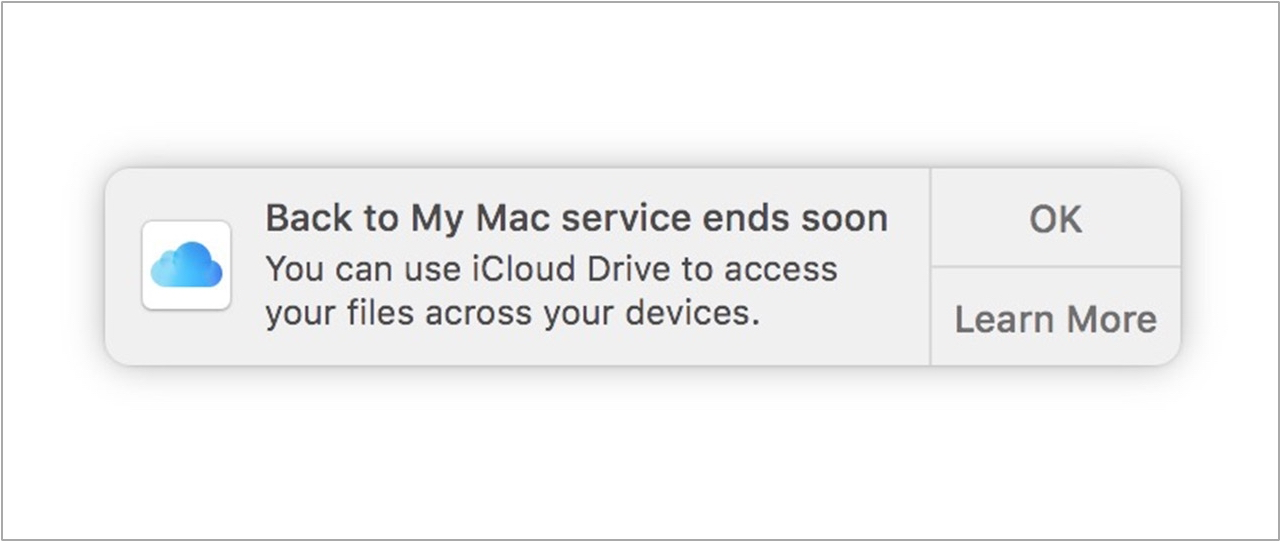Viewport: 1281px width, 541px height.
Task: Get details with the Learn More button
Action: (x=1055, y=319)
